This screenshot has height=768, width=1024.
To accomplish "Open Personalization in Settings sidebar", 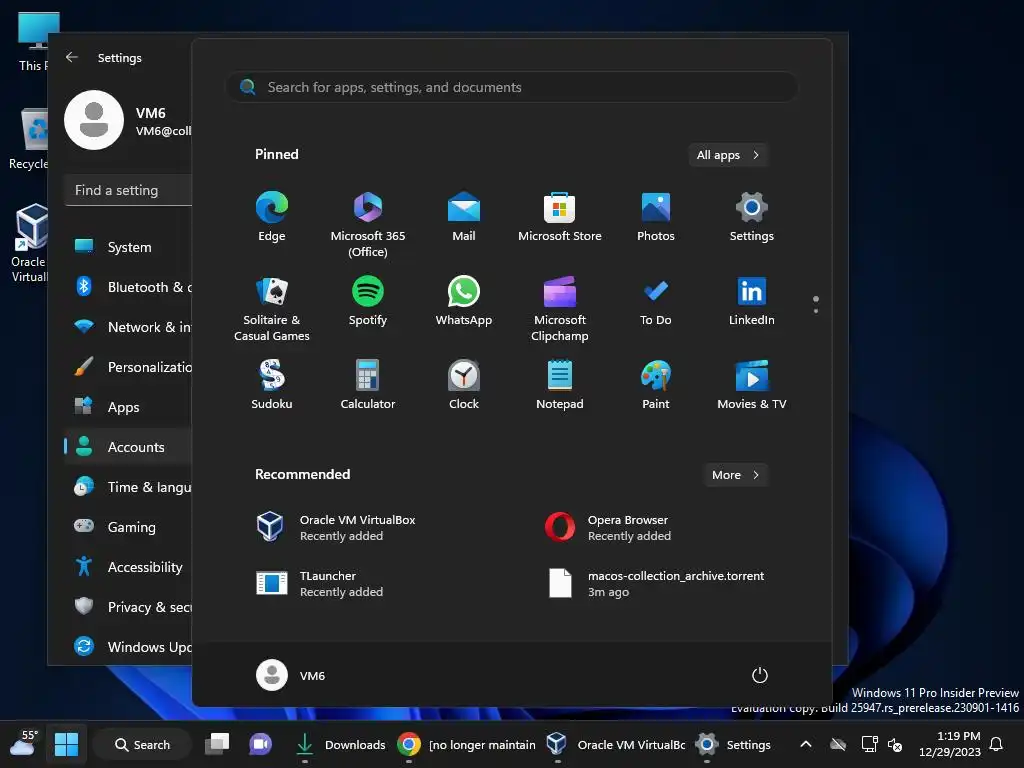I will [x=129, y=367].
